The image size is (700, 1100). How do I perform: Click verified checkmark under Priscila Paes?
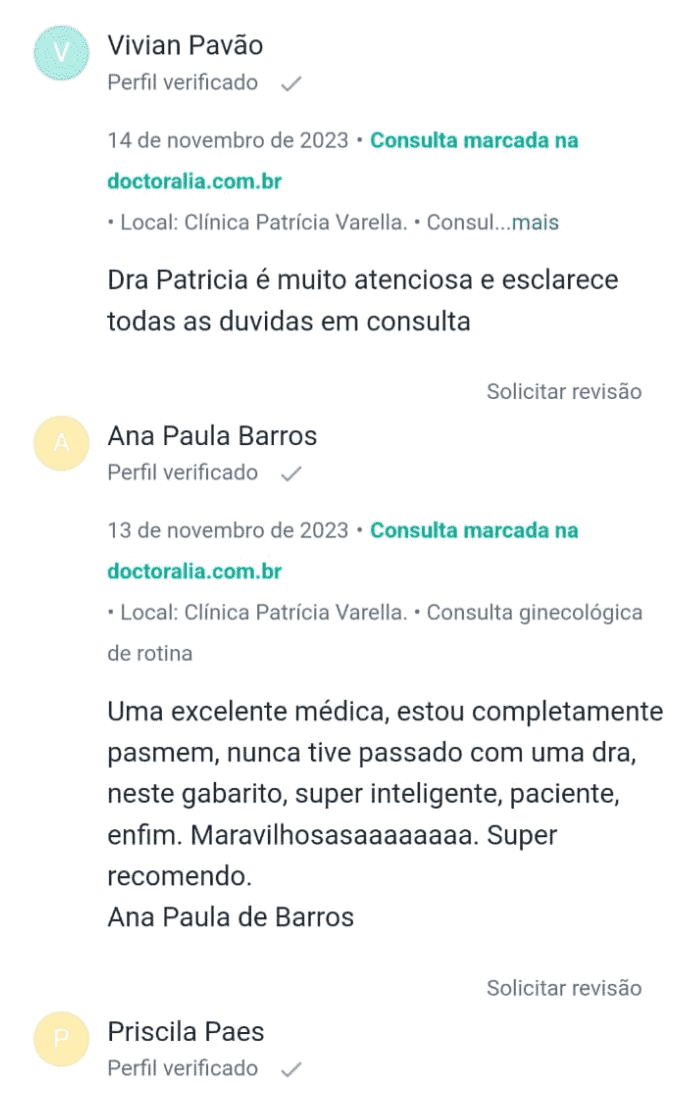click(291, 1070)
